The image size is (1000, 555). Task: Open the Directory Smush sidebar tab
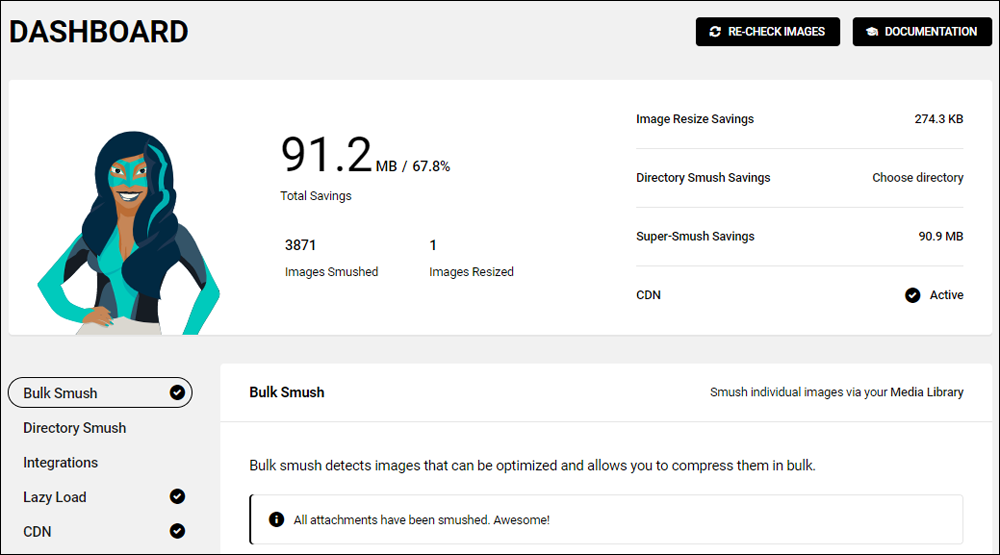click(75, 428)
